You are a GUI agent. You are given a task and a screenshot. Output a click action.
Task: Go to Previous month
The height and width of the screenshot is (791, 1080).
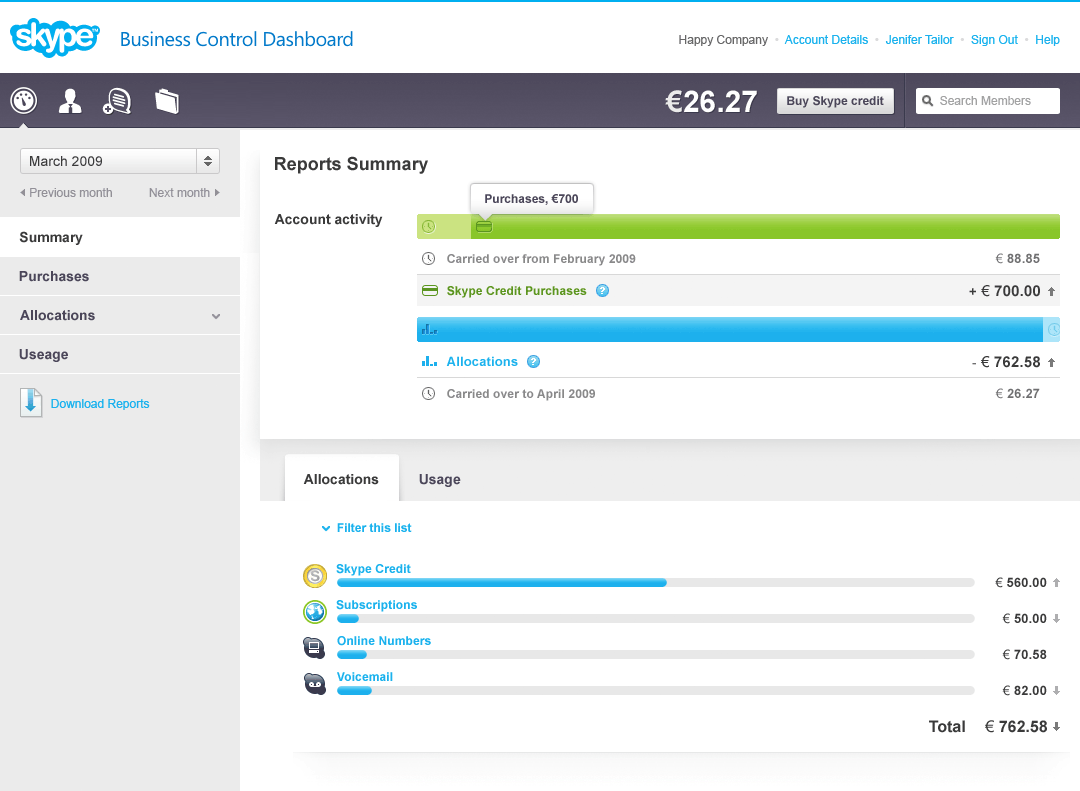tap(66, 193)
